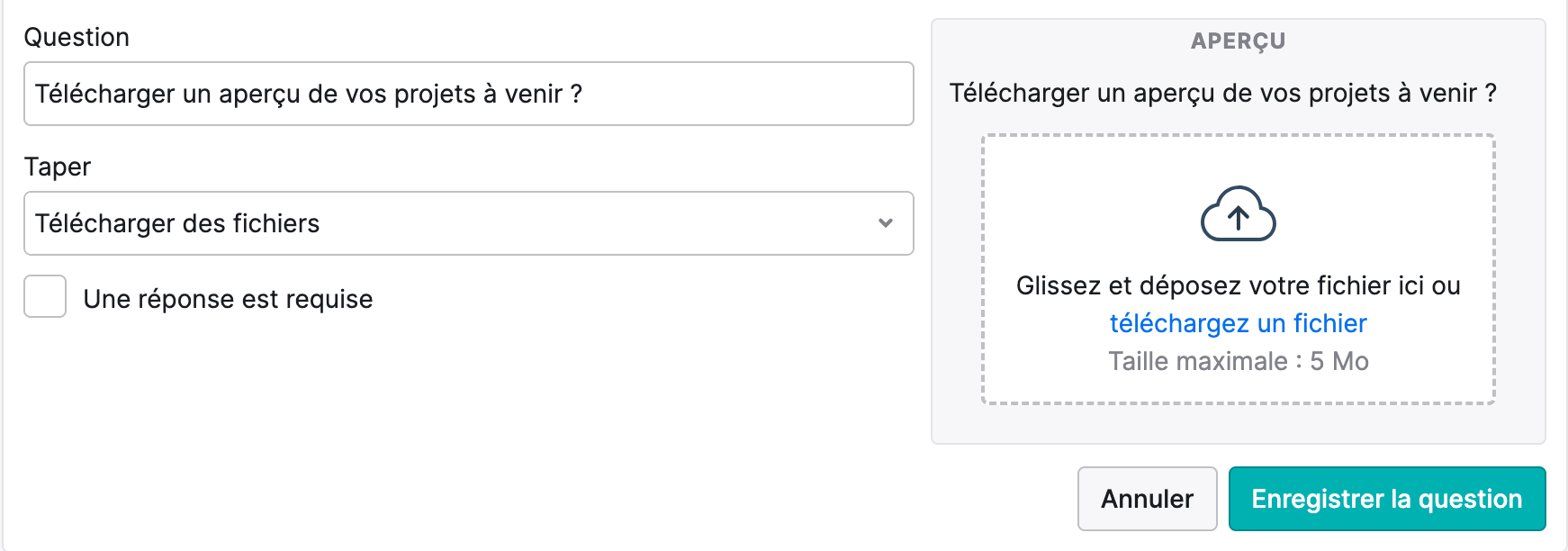Viewport: 1568px width, 551px height.
Task: Click the 'Taper' field label
Action: coord(58,167)
